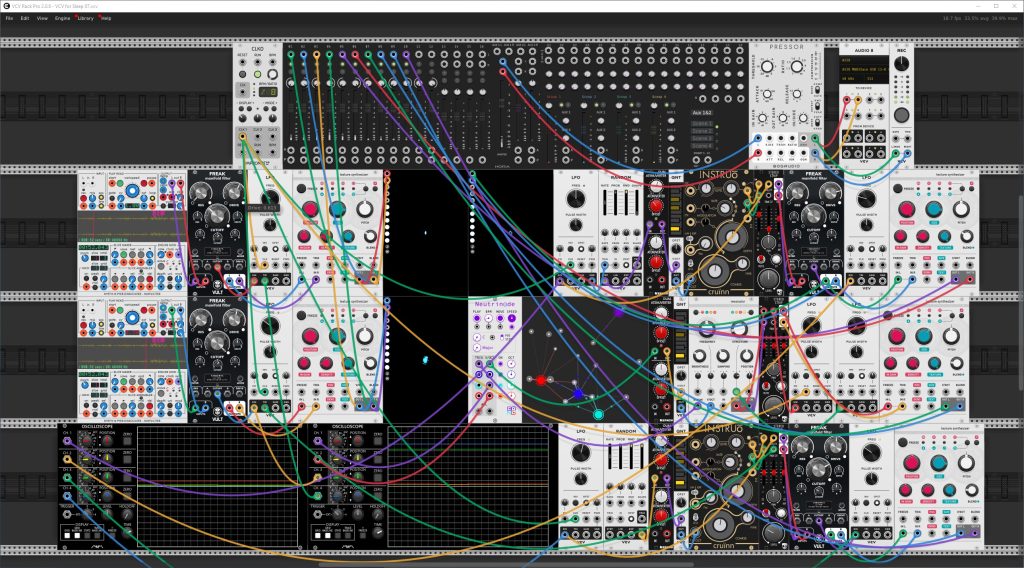
Task: Toggle the lit green RUN button on CLKD
Action: click(258, 74)
